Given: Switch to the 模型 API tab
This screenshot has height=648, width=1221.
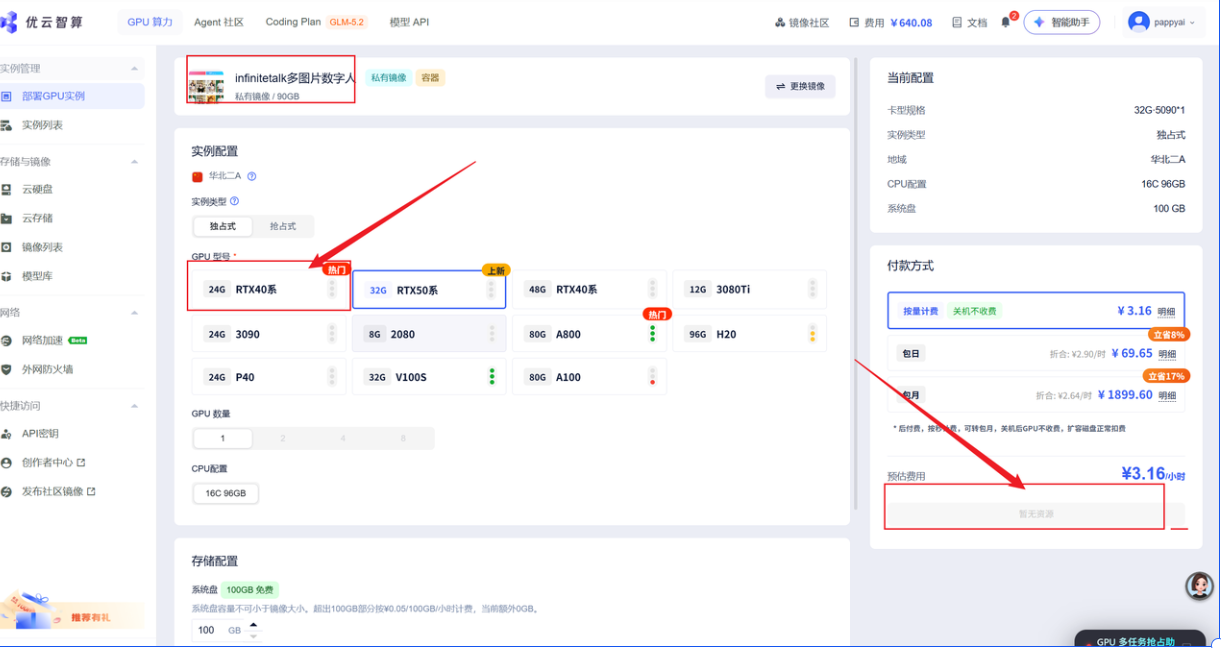Looking at the screenshot, I should pyautogui.click(x=409, y=22).
